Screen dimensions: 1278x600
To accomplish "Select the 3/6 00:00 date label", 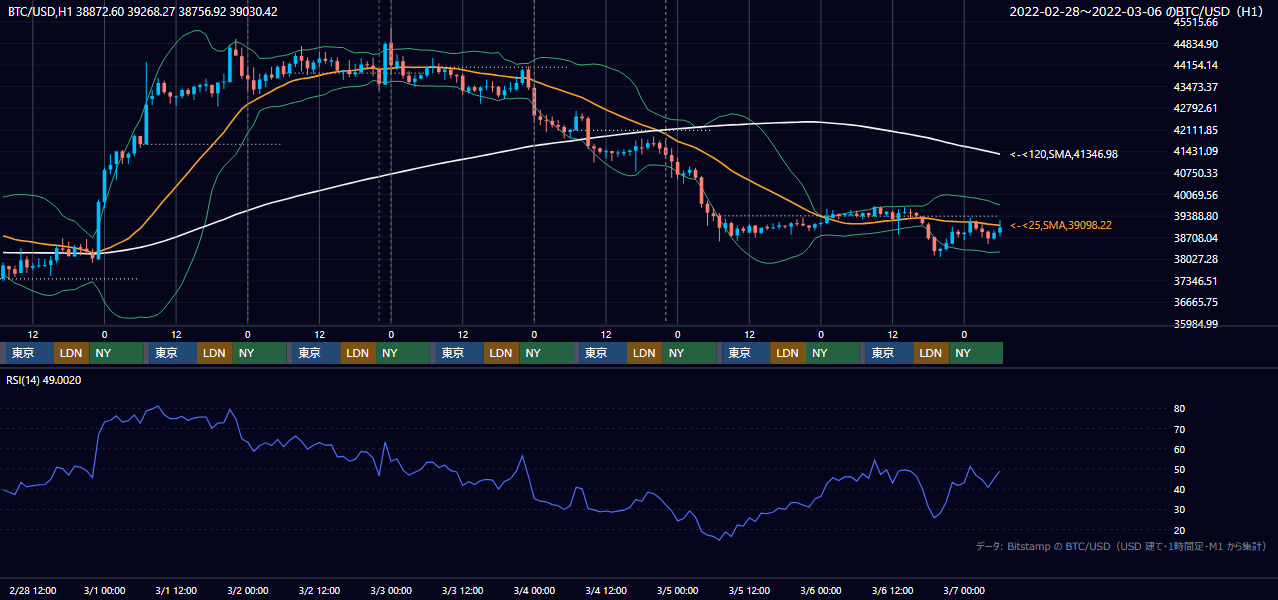I will (821, 590).
